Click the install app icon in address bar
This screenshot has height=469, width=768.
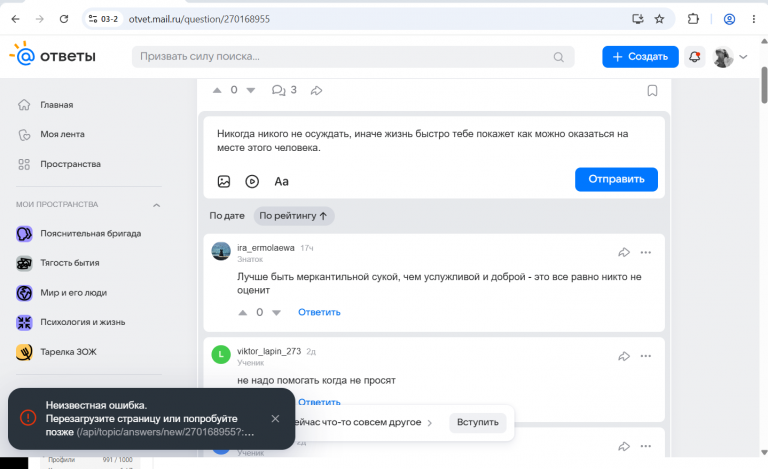[x=637, y=19]
